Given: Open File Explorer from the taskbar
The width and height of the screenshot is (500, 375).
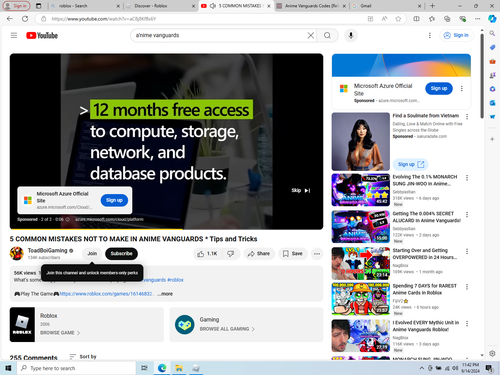Looking at the screenshot, I should click(179, 368).
